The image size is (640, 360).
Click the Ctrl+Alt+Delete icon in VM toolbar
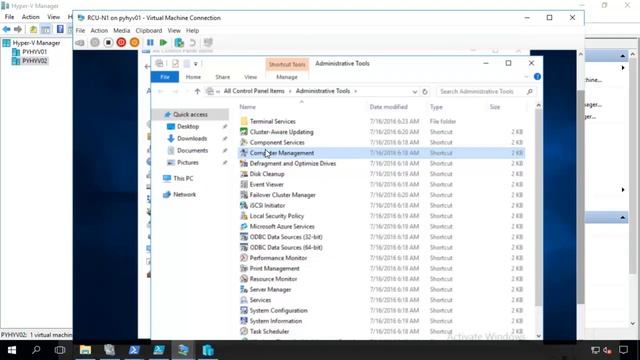[80, 42]
